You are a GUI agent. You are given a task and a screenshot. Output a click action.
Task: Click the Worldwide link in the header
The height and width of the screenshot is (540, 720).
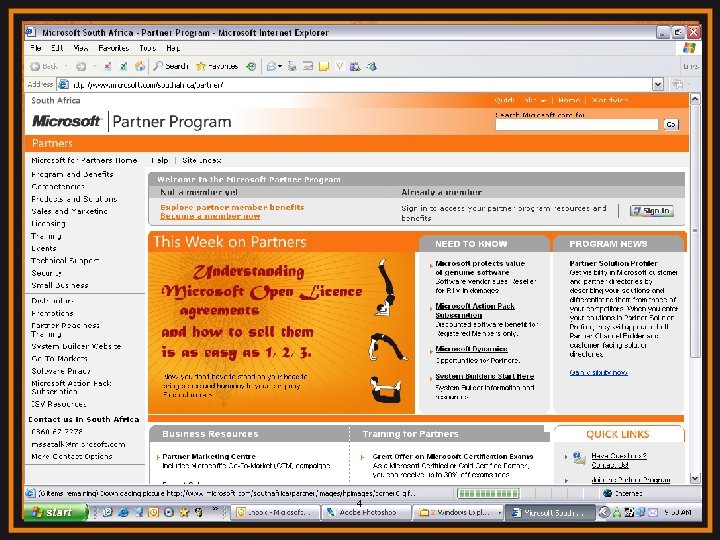click(610, 100)
